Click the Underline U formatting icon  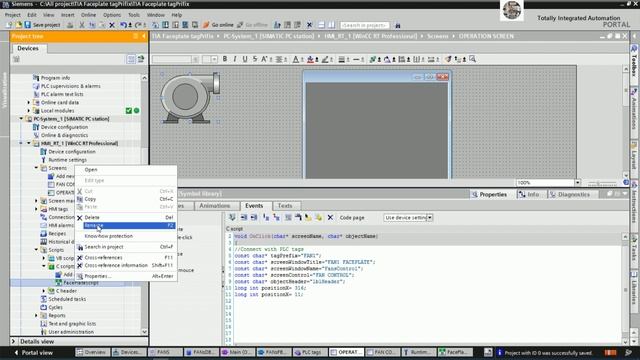245,59
